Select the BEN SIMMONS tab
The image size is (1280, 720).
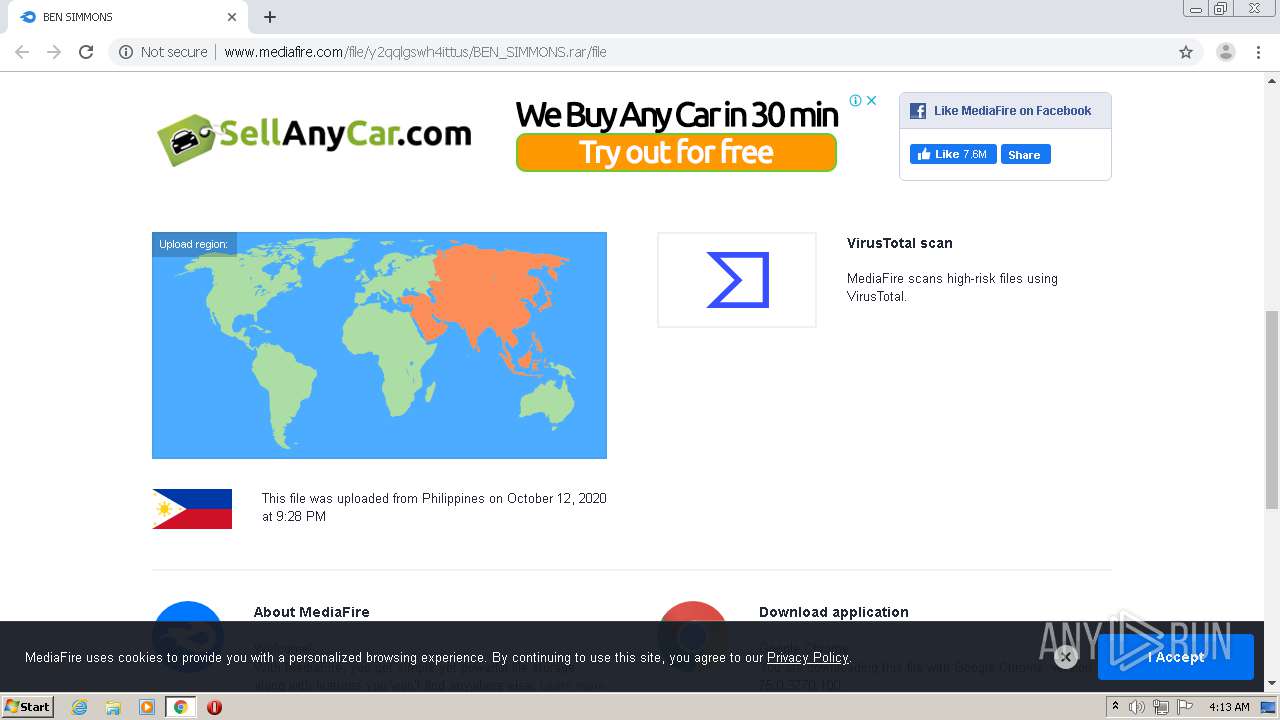[x=126, y=17]
